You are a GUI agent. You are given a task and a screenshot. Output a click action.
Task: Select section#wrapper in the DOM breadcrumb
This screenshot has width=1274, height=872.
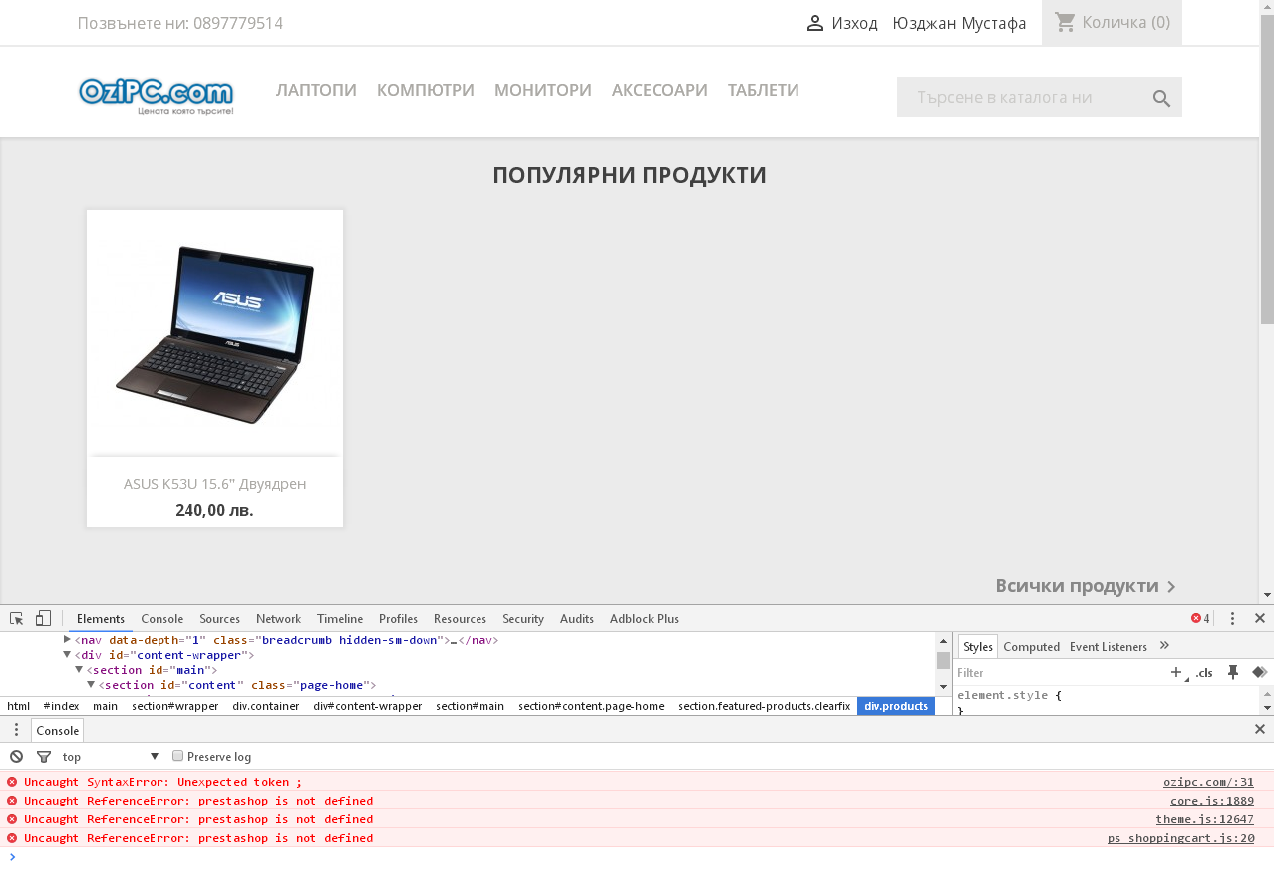coord(175,706)
